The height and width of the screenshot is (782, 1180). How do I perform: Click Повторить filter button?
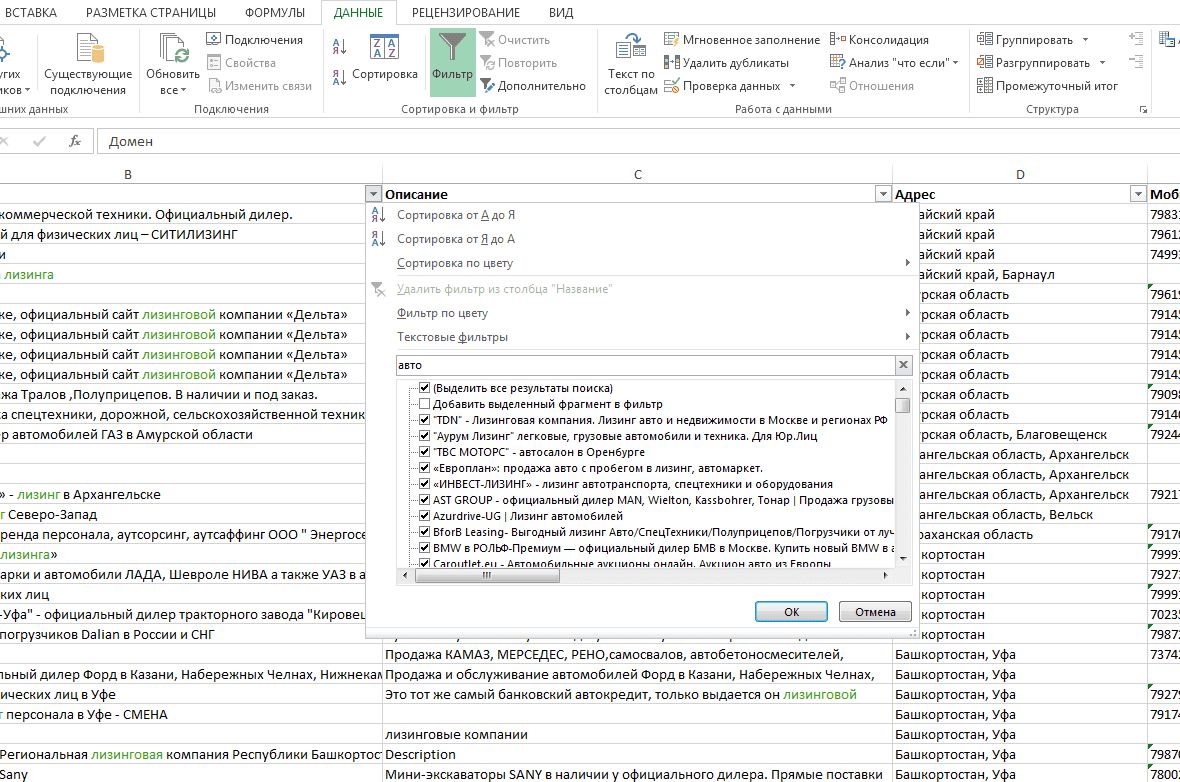[x=519, y=63]
